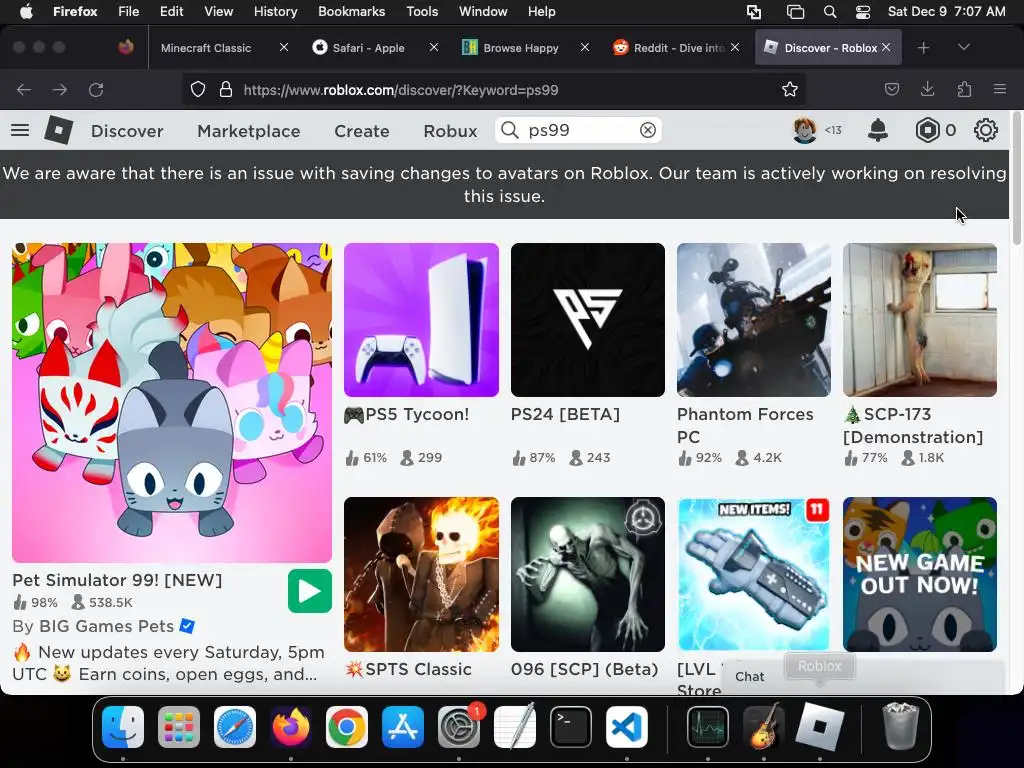Reload the current page
The height and width of the screenshot is (768, 1024).
pos(96,89)
